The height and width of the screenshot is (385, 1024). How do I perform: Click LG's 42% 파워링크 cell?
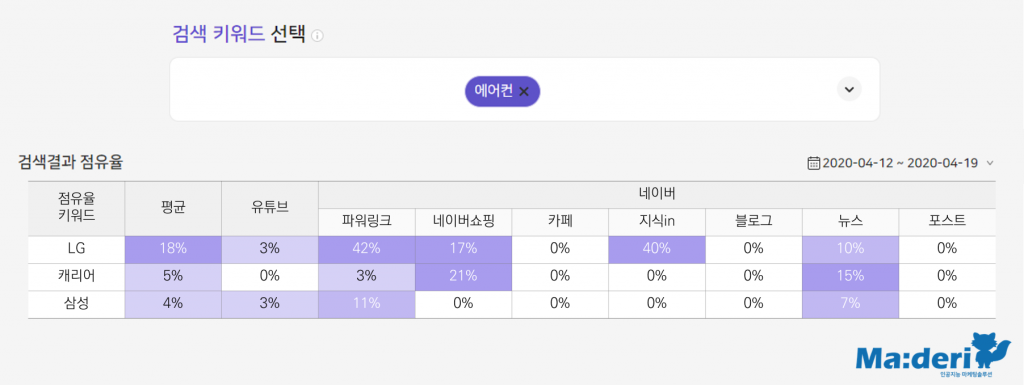(366, 248)
